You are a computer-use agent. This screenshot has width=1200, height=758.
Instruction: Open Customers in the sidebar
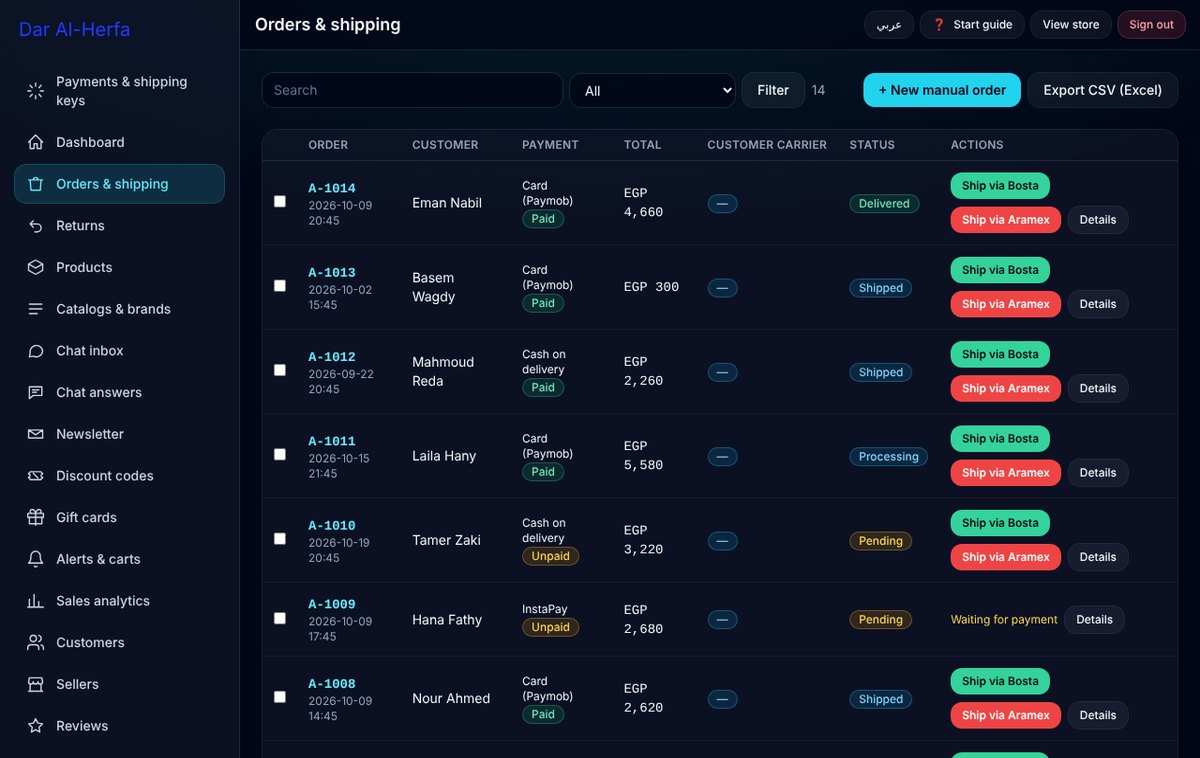click(x=119, y=642)
